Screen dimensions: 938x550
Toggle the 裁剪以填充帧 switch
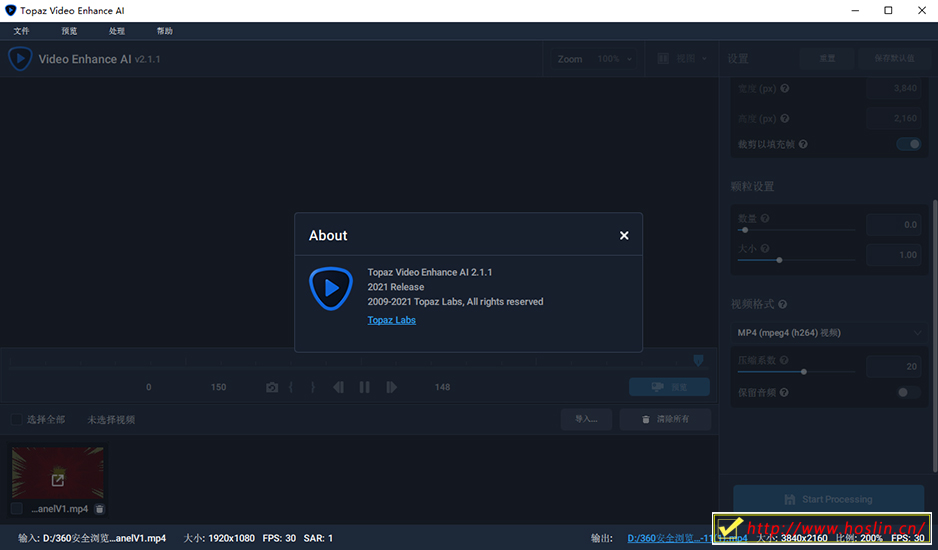pyautogui.click(x=909, y=144)
